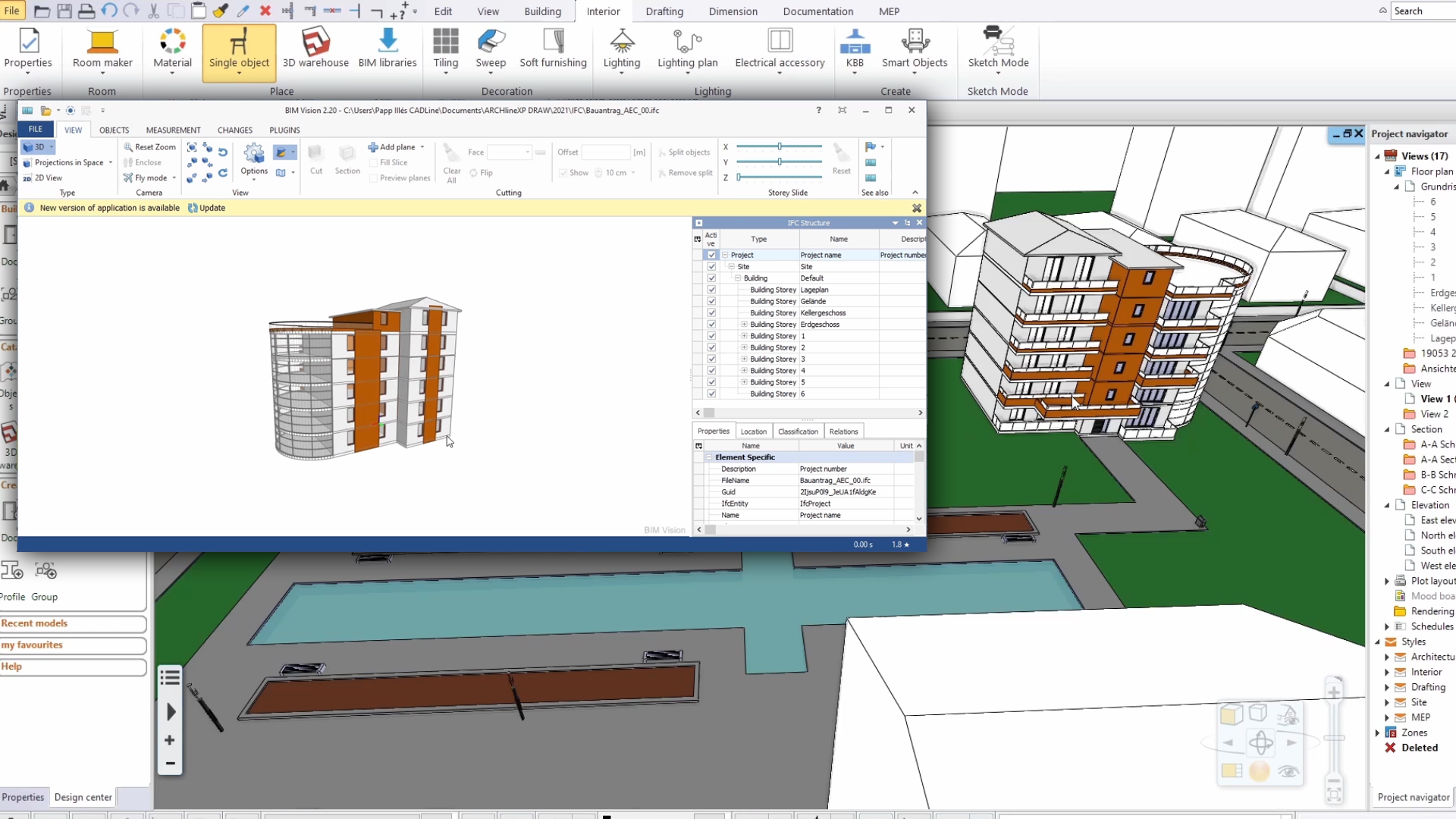This screenshot has width=1456, height=819.
Task: Open BIM libraries
Action: 388,50
